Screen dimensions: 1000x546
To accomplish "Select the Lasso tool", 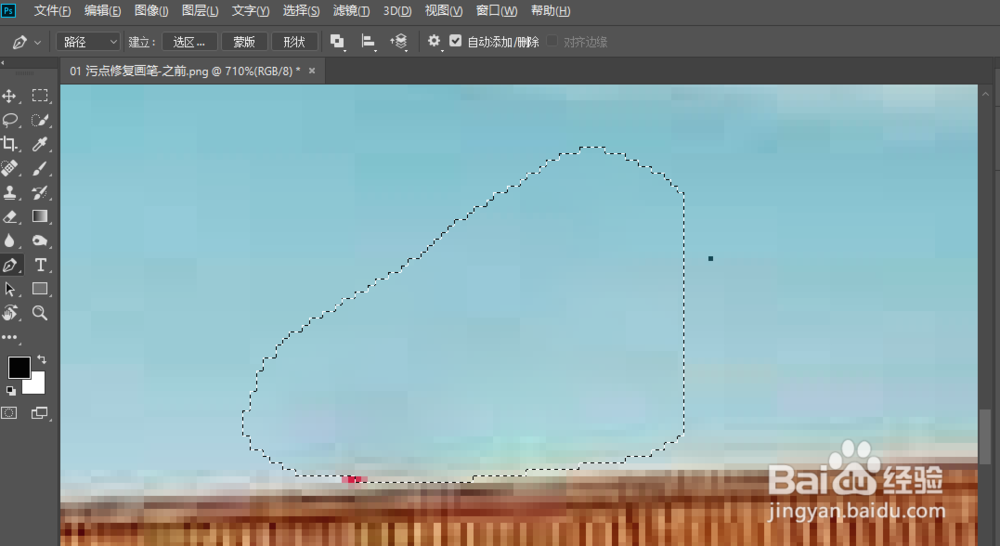I will point(10,120).
